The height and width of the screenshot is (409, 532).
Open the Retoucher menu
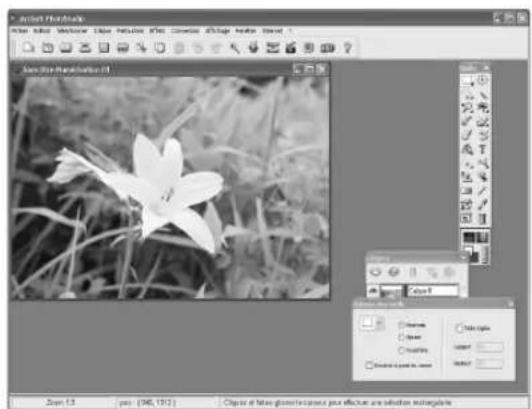(x=130, y=31)
